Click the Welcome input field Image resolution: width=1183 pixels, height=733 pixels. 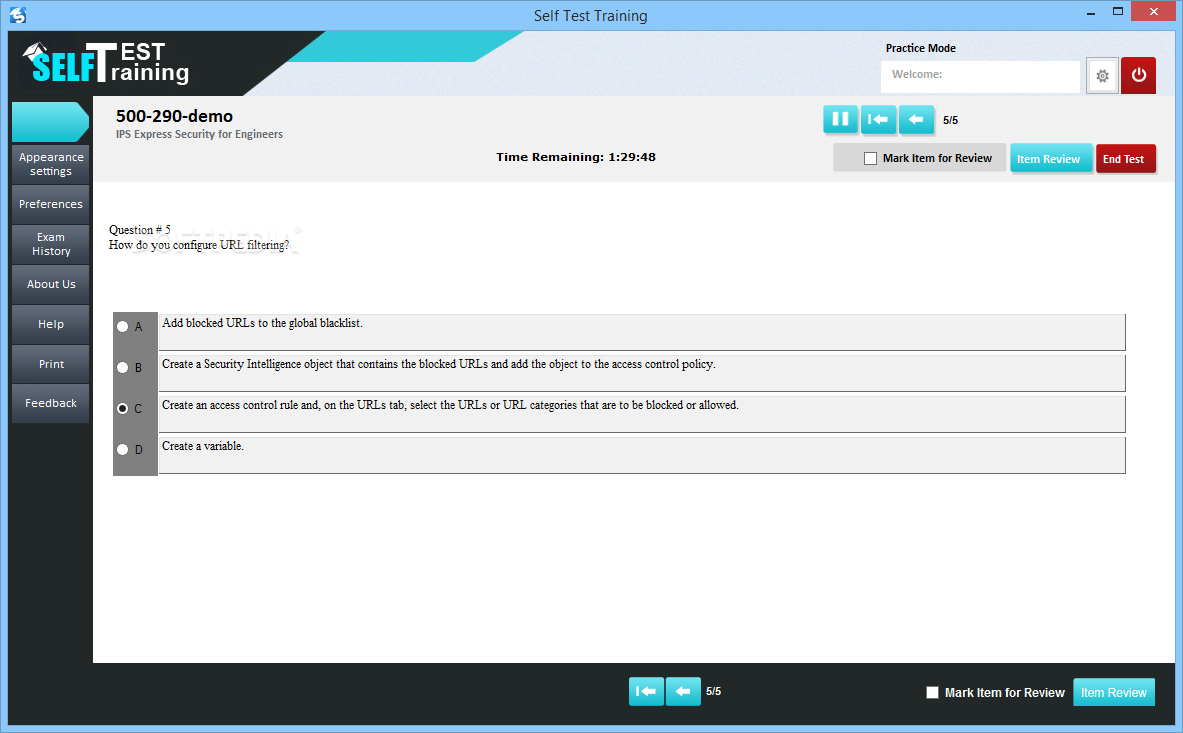[980, 75]
